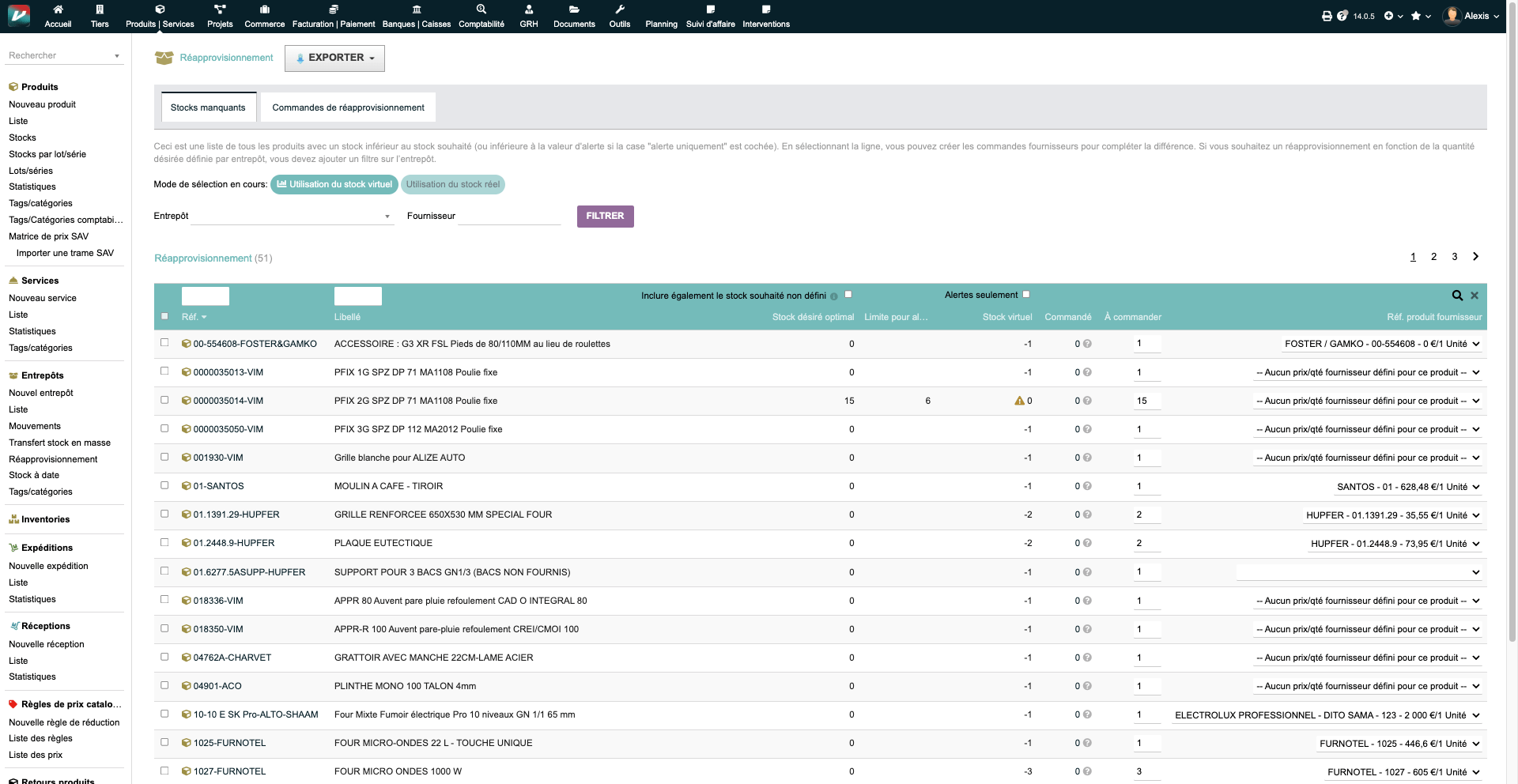
Task: Open the Comptabilité menu
Action: pos(481,16)
